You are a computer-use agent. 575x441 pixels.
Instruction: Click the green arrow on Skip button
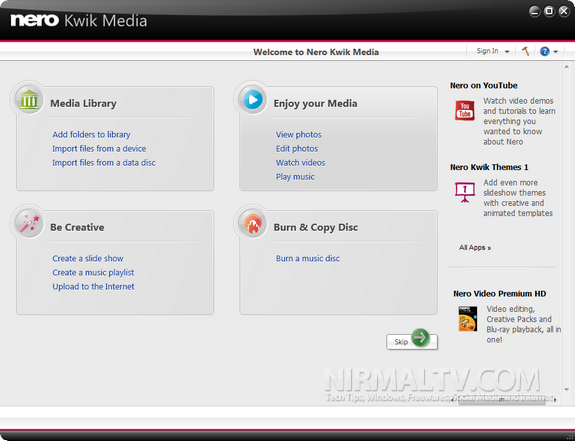(x=420, y=338)
